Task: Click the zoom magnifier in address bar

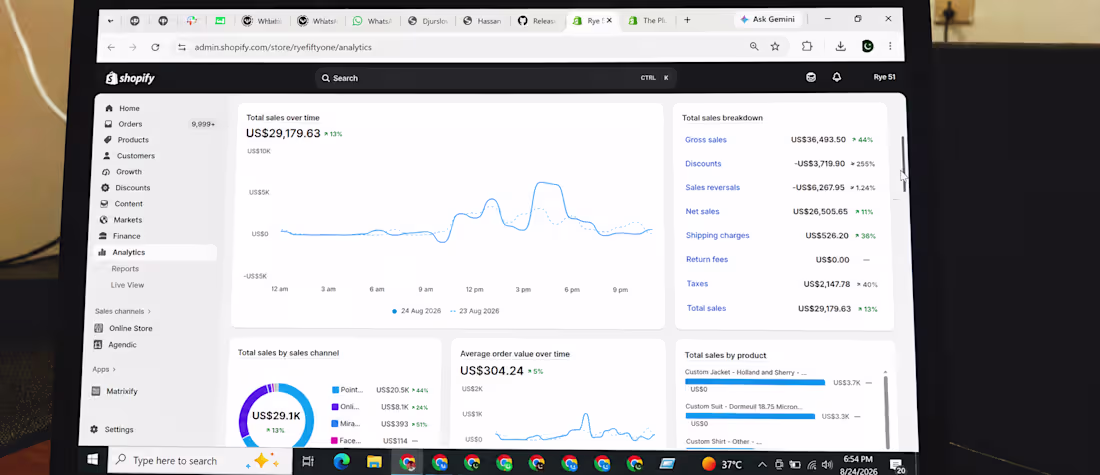Action: click(753, 46)
